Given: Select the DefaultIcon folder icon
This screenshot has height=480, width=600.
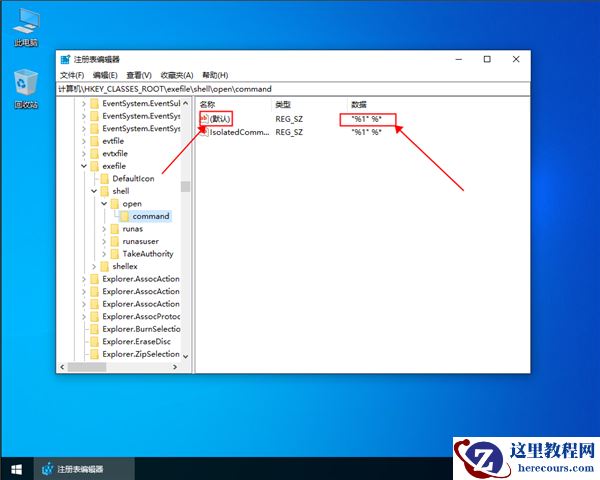Looking at the screenshot, I should pos(104,179).
